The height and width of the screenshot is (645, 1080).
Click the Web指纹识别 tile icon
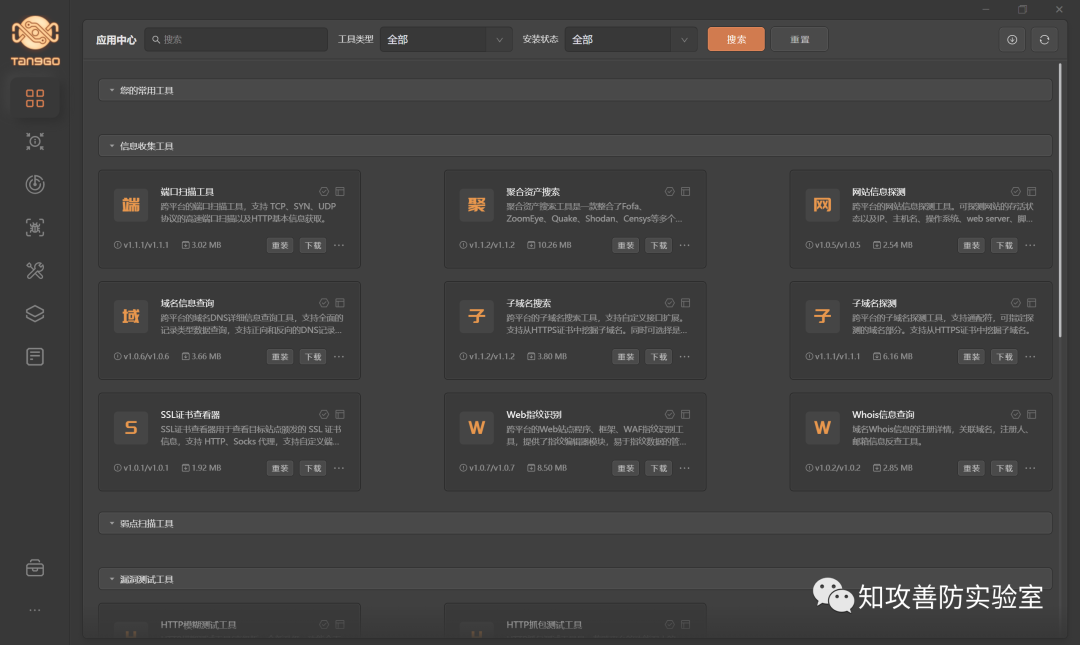click(x=477, y=428)
